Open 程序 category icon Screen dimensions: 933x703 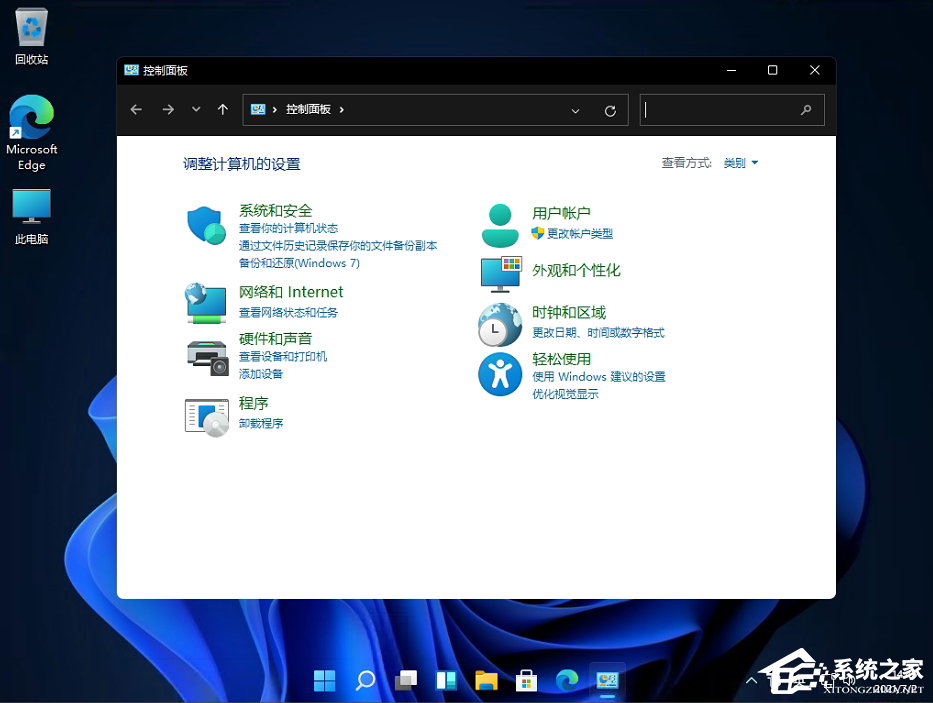tap(206, 417)
